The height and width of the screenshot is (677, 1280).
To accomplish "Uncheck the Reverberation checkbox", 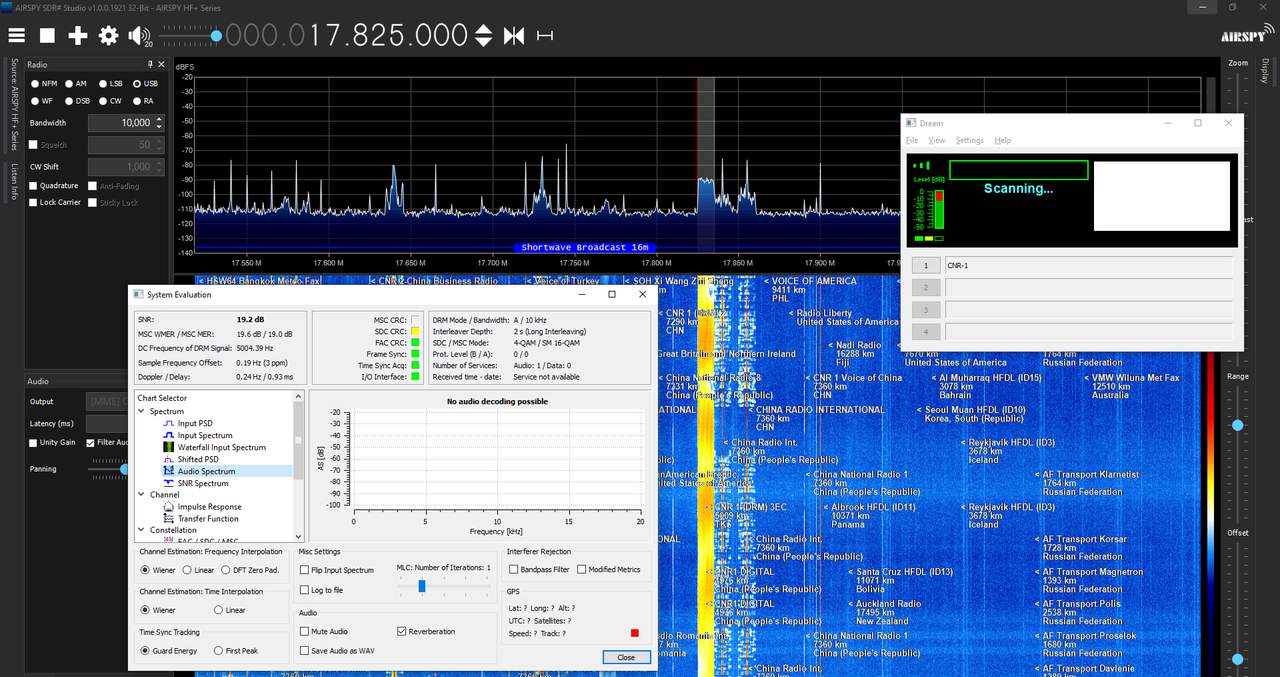I will point(402,632).
